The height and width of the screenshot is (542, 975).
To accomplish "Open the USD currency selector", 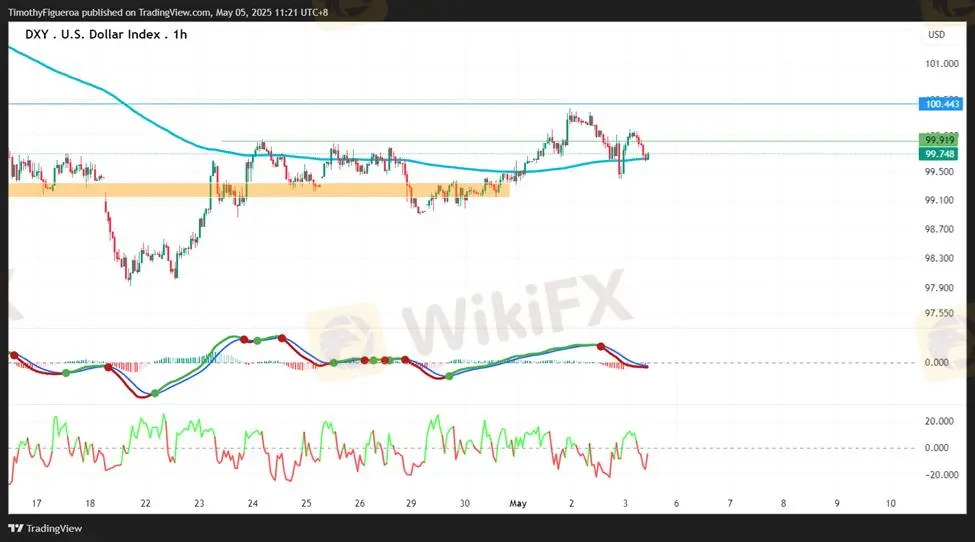I will pyautogui.click(x=936, y=34).
